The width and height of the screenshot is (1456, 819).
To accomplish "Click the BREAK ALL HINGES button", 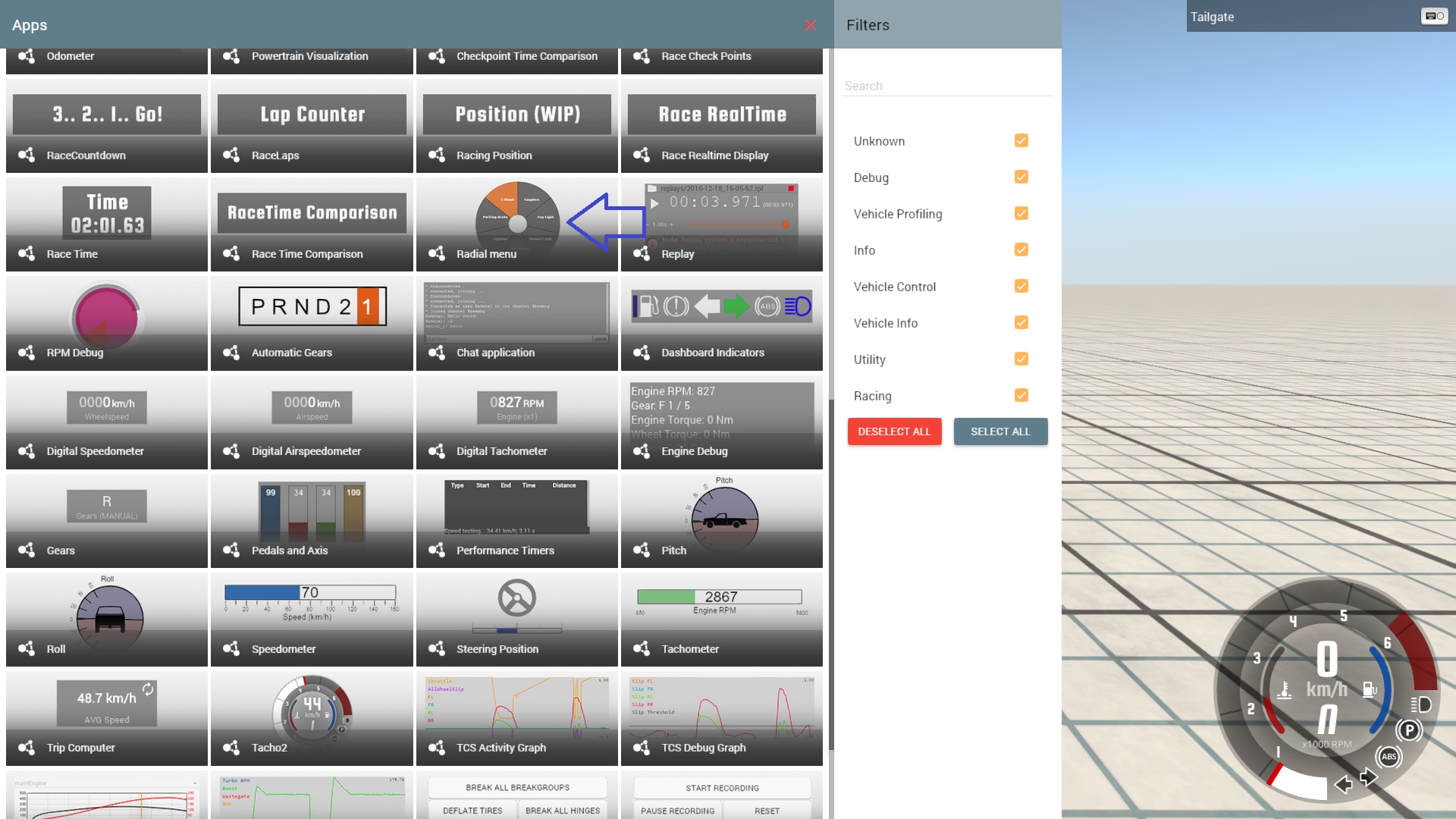I will (x=563, y=810).
